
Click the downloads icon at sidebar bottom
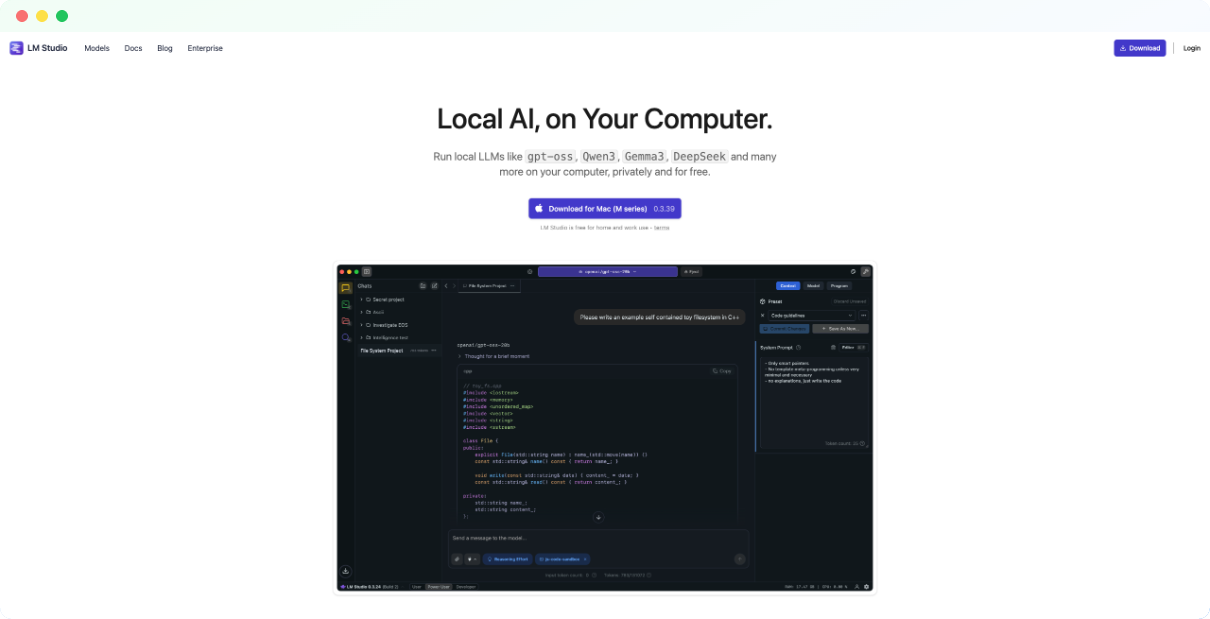pos(346,571)
